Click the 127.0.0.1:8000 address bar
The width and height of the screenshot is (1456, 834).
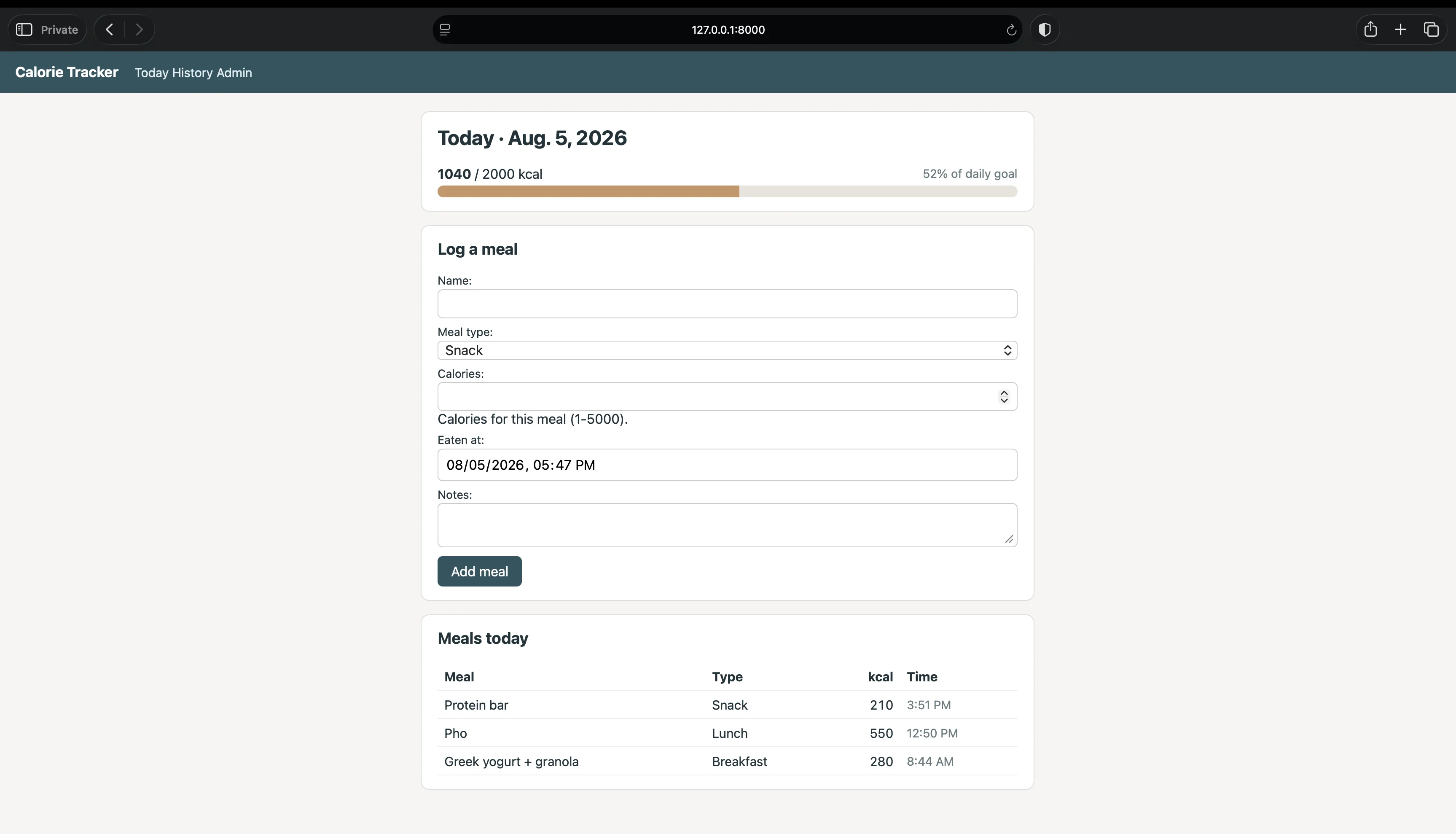pyautogui.click(x=728, y=30)
